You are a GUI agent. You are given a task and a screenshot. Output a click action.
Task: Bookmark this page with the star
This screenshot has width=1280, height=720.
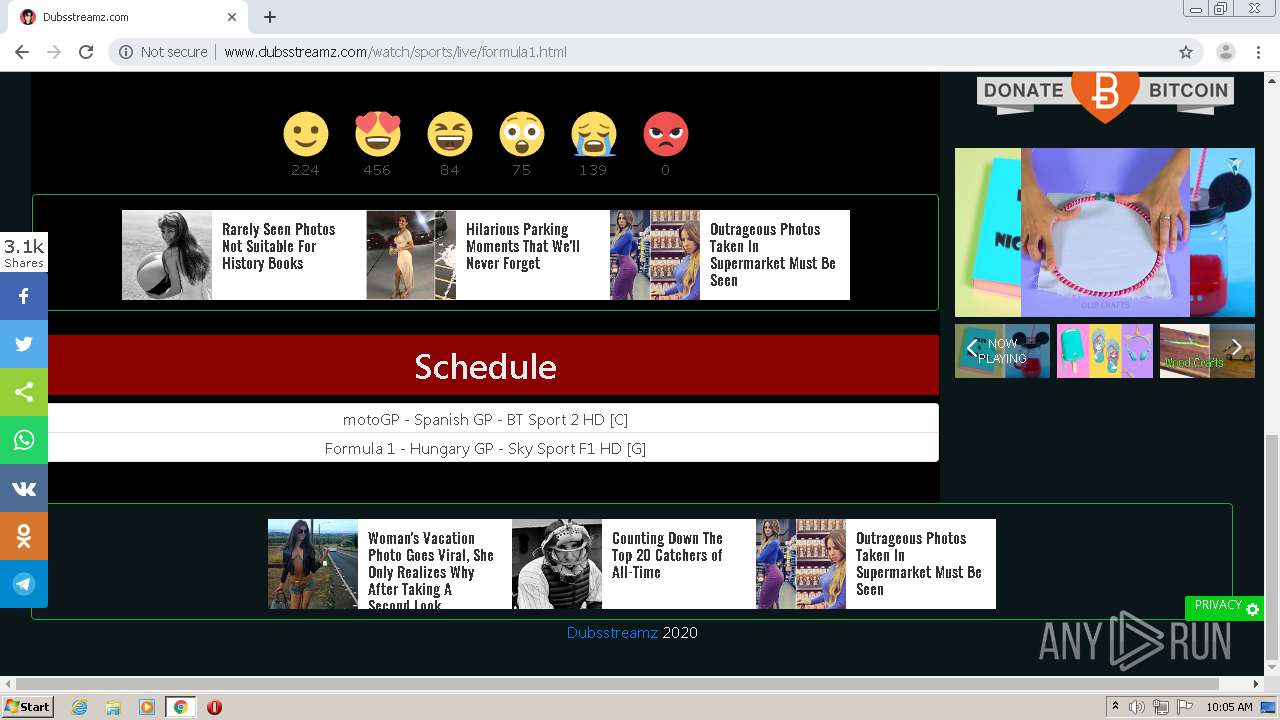pos(1186,52)
